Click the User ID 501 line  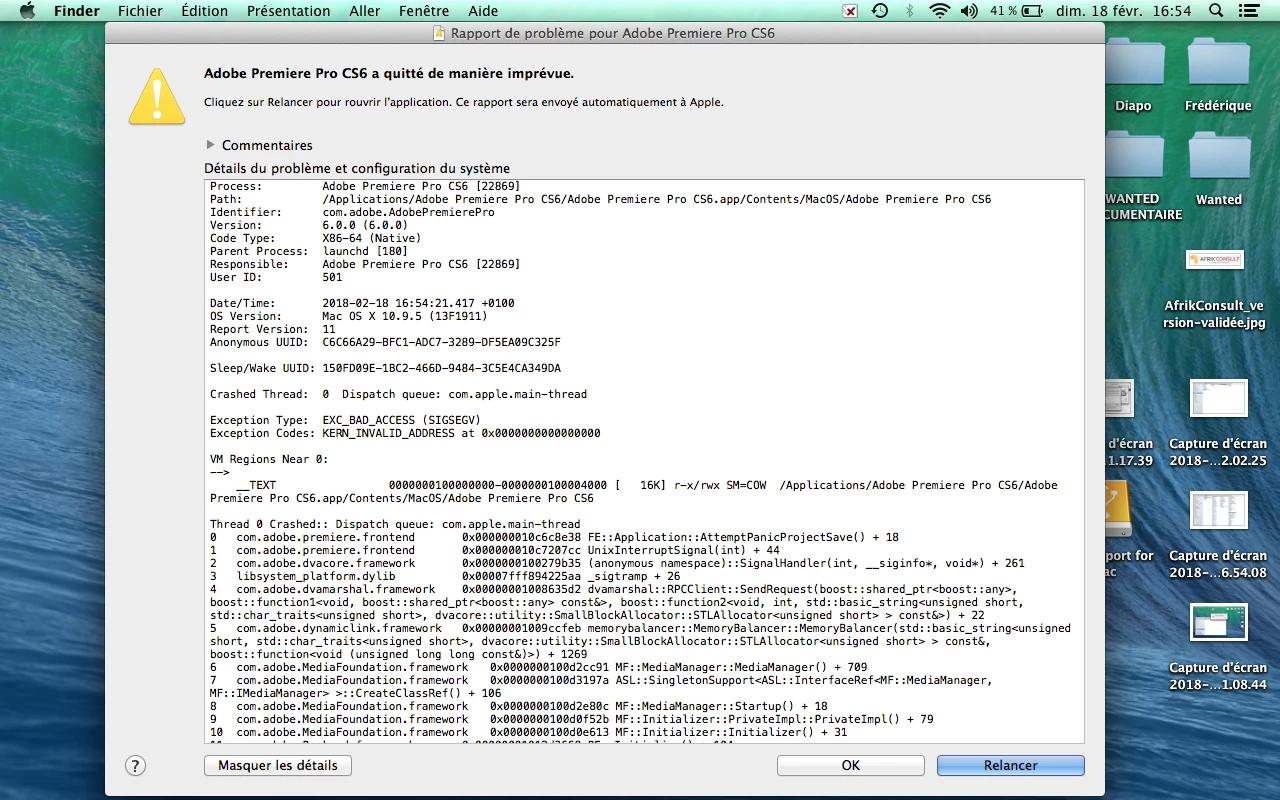click(x=276, y=277)
